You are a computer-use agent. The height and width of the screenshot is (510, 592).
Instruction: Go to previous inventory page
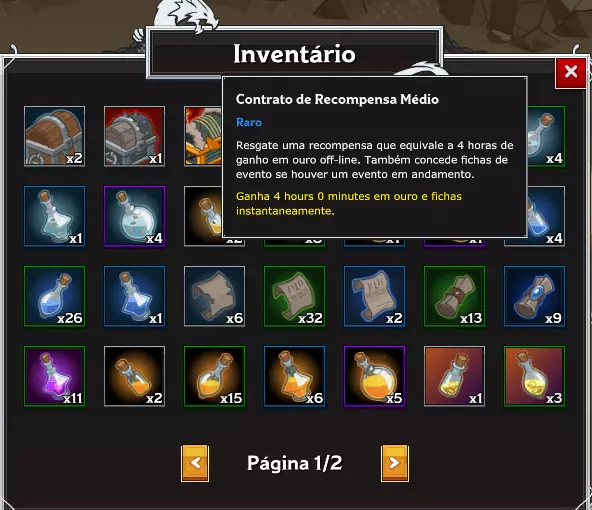click(195, 463)
